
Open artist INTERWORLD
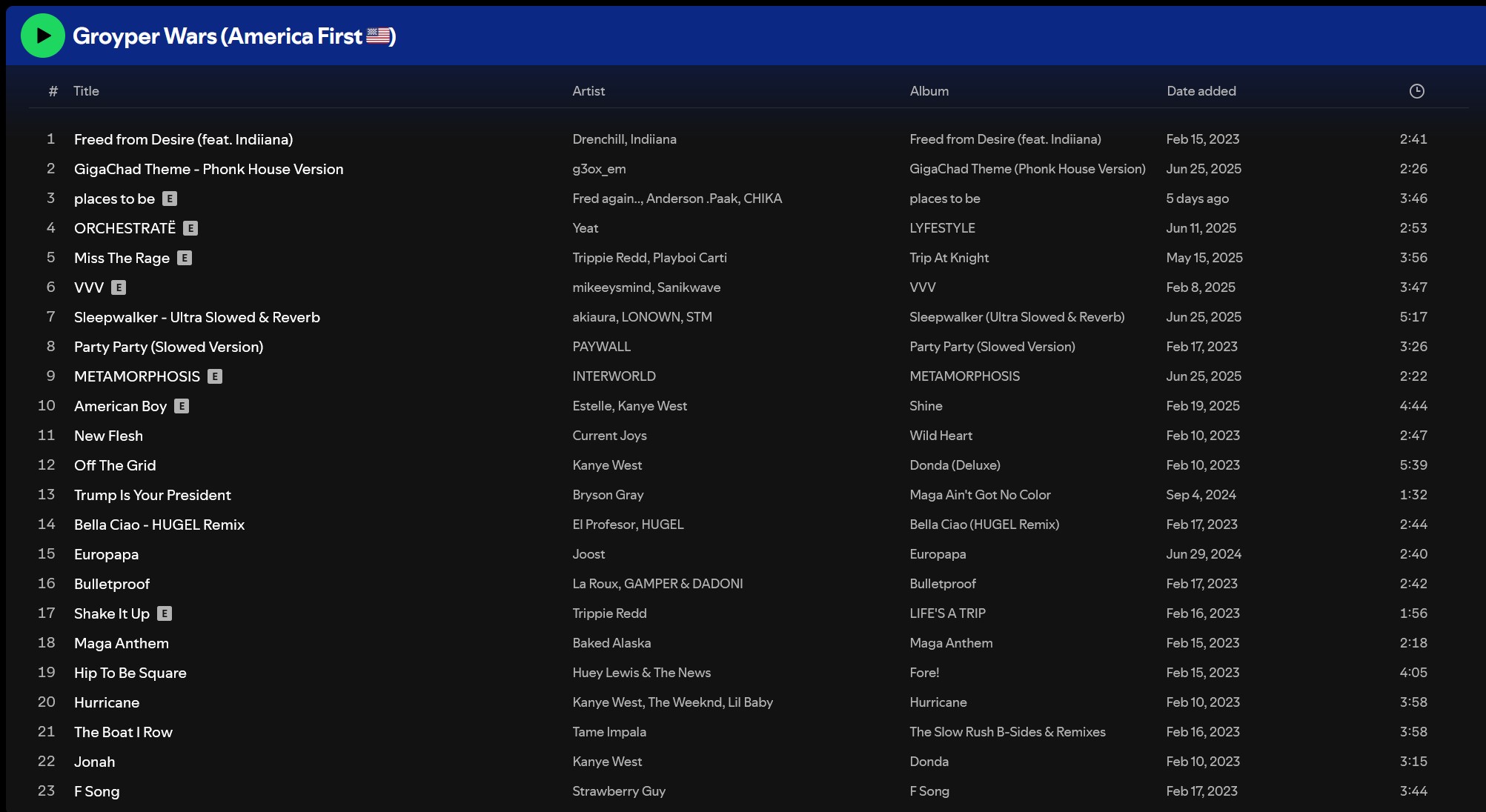pyautogui.click(x=614, y=376)
